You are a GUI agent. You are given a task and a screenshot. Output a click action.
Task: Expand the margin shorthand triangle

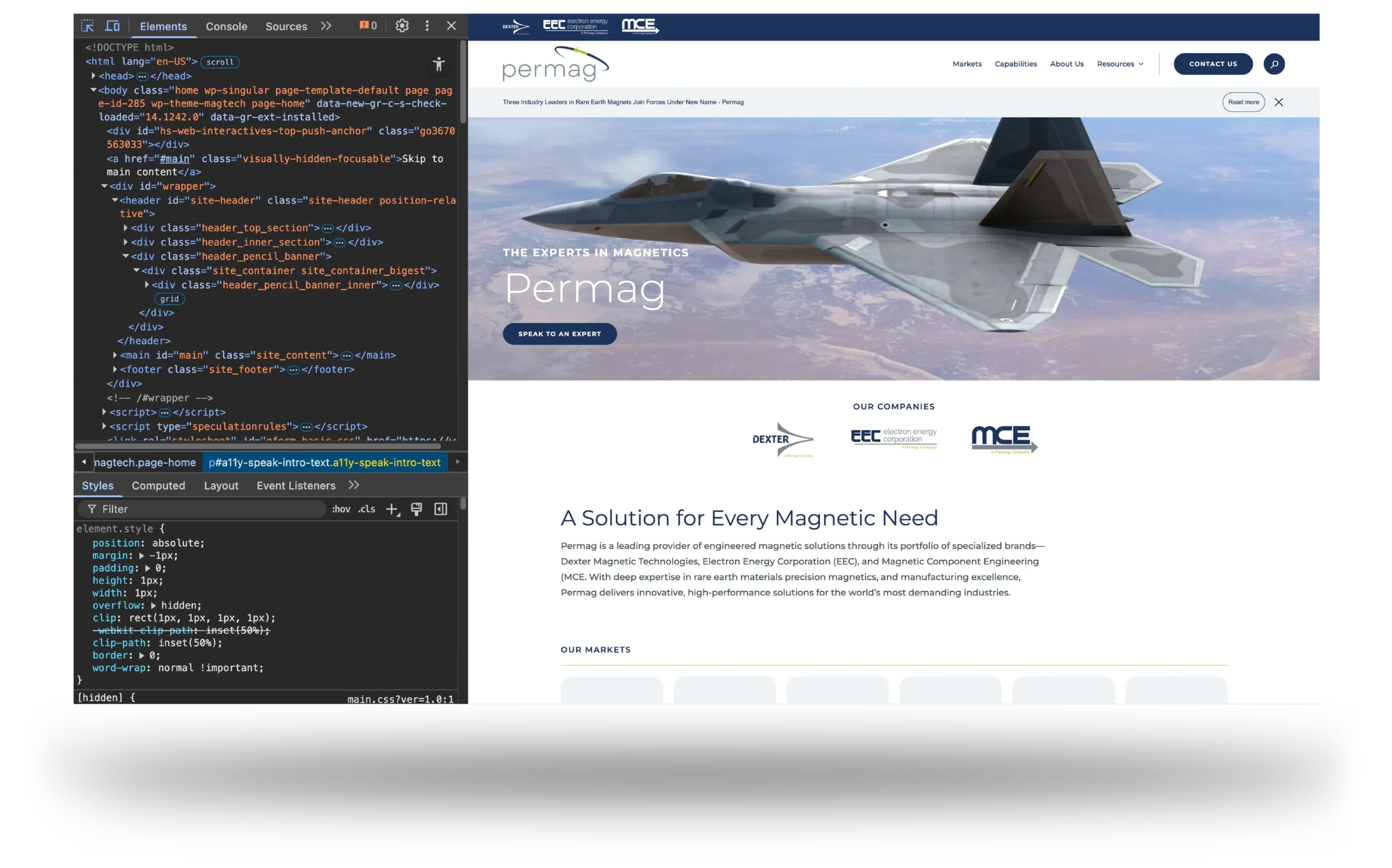[141, 555]
